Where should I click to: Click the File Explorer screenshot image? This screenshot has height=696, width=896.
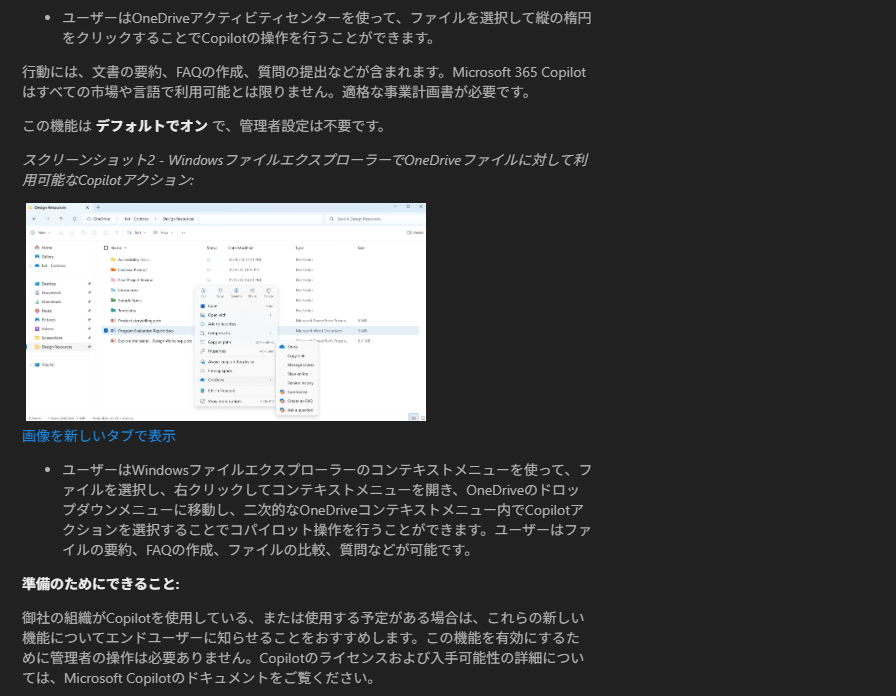pyautogui.click(x=226, y=312)
